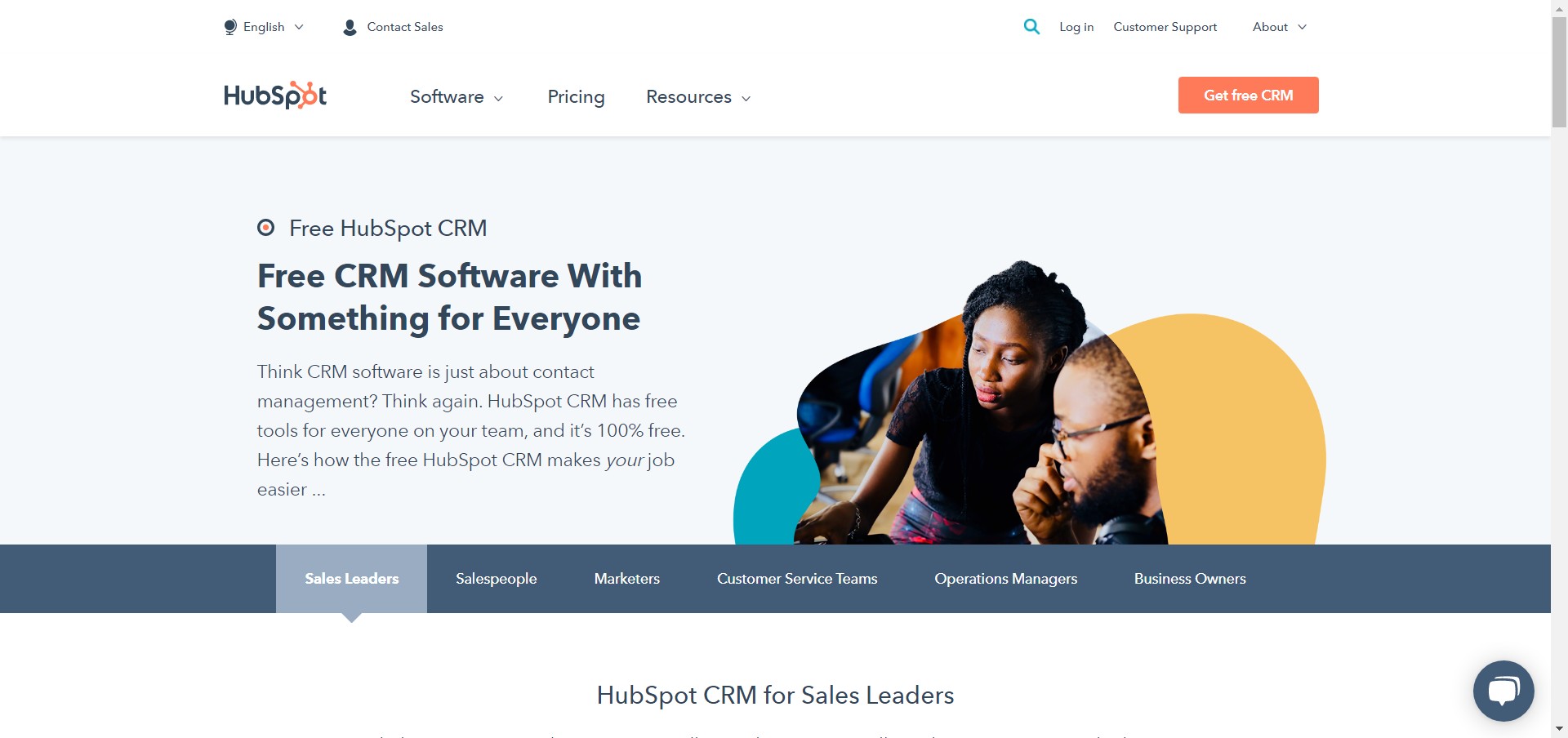Open the chat widget bubble
This screenshot has width=1568, height=738.
tap(1503, 691)
